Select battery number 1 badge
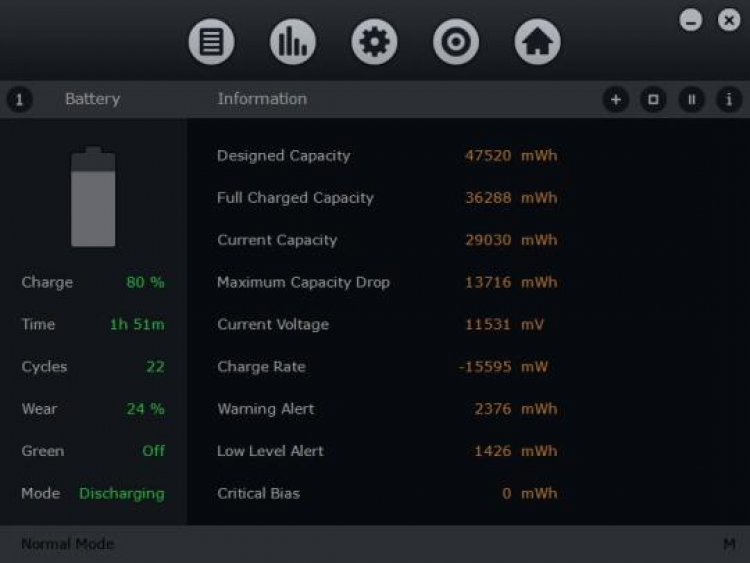The height and width of the screenshot is (563, 750). click(20, 99)
